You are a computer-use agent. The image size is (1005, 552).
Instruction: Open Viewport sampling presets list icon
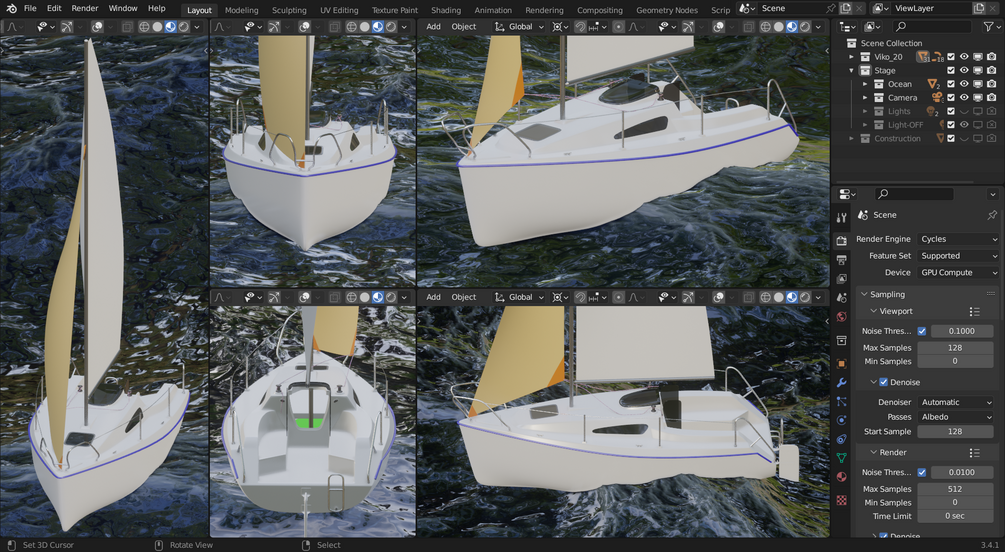coord(975,312)
